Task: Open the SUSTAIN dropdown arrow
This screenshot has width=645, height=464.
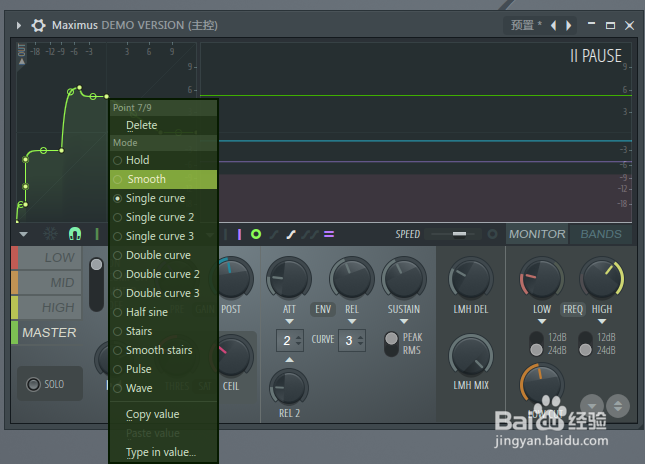Action: (404, 321)
